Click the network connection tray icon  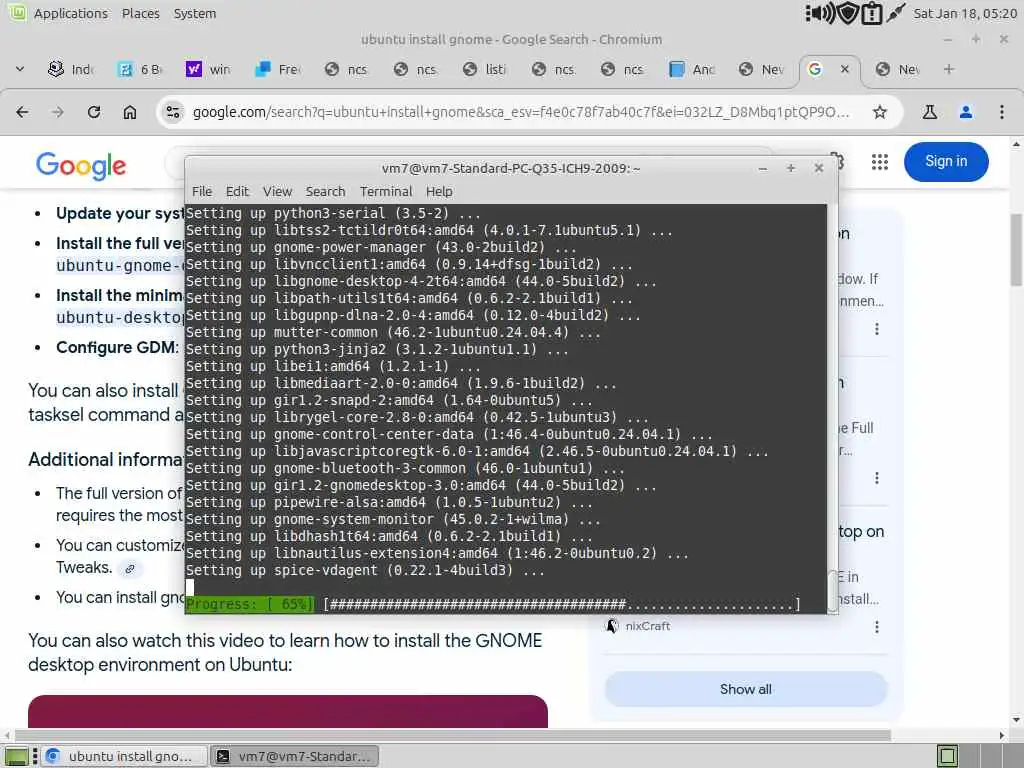click(x=896, y=13)
